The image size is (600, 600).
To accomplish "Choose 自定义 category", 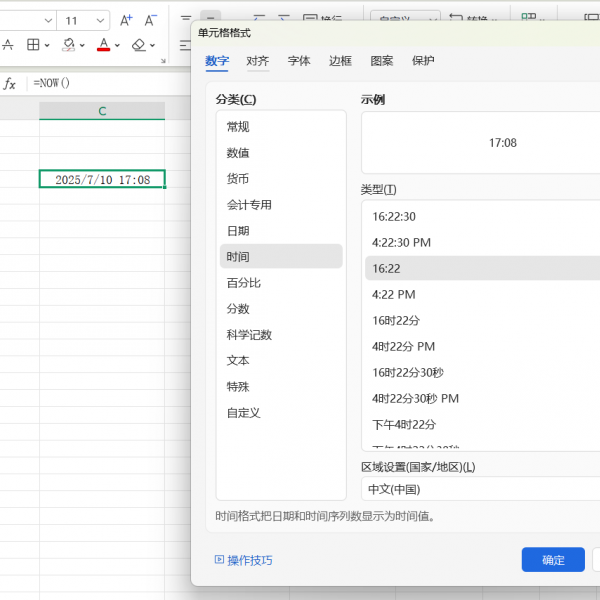I will 243,413.
